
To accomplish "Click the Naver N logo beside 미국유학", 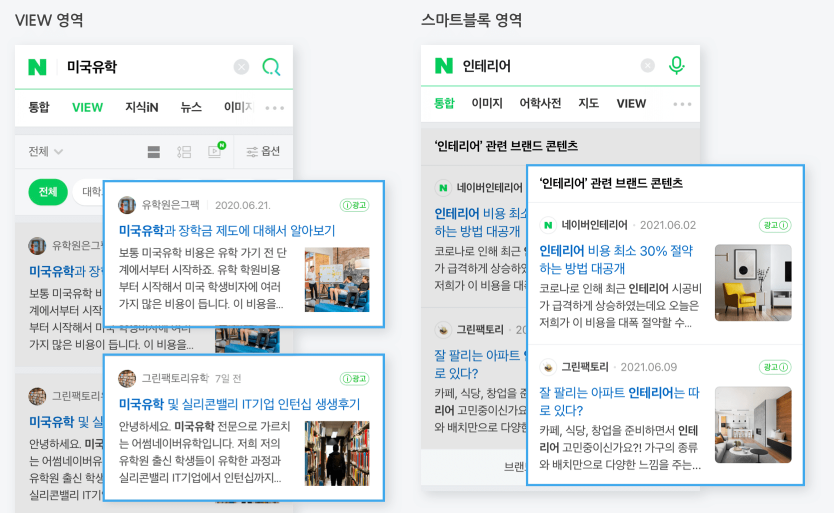I will tap(37, 67).
